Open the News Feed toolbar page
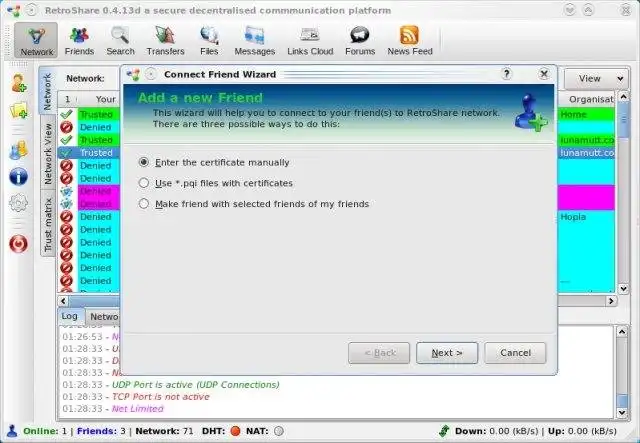 pyautogui.click(x=409, y=40)
